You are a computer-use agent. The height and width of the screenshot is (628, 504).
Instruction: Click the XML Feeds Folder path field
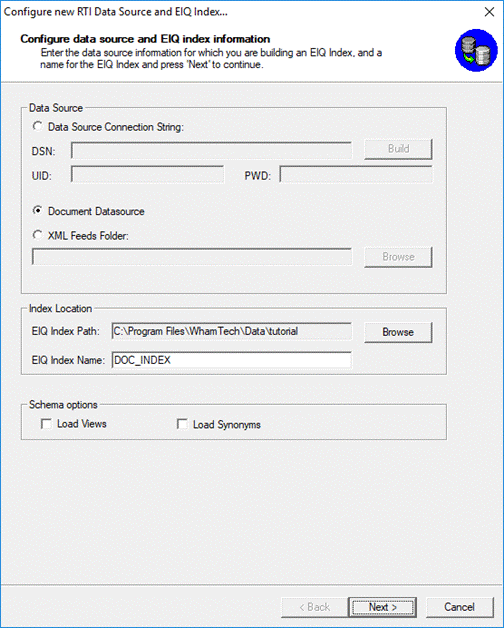pos(192,257)
